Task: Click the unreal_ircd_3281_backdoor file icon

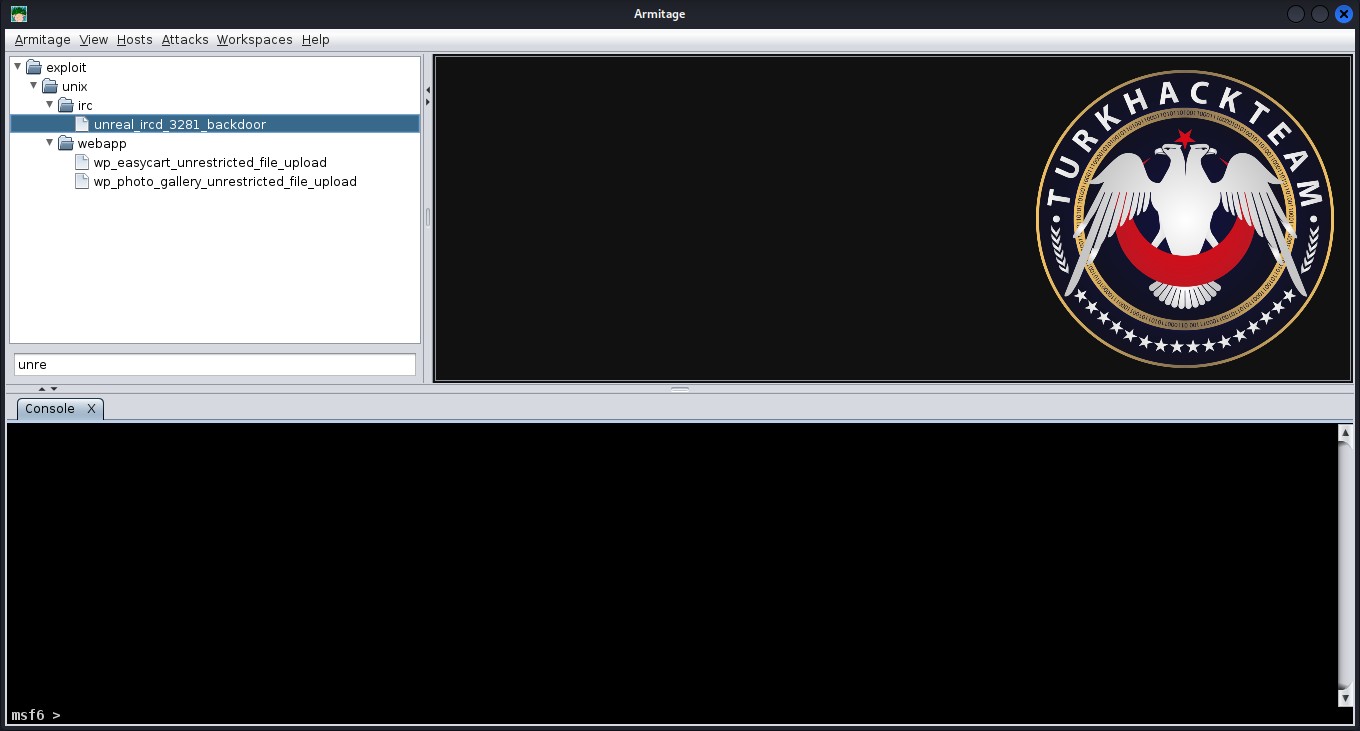Action: 83,124
